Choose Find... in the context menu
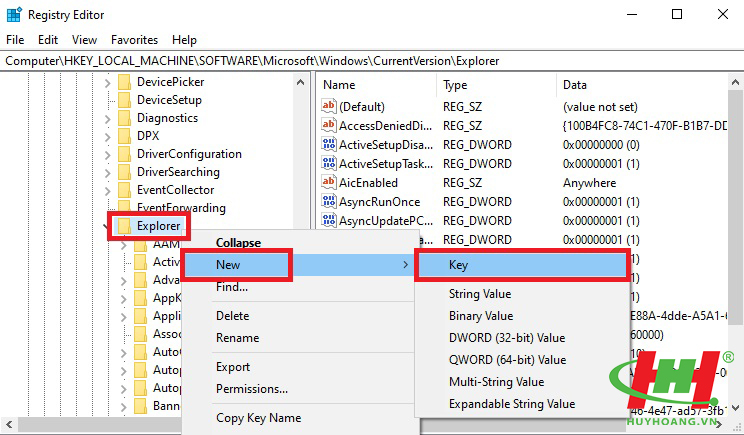744x435 pixels. click(300, 287)
